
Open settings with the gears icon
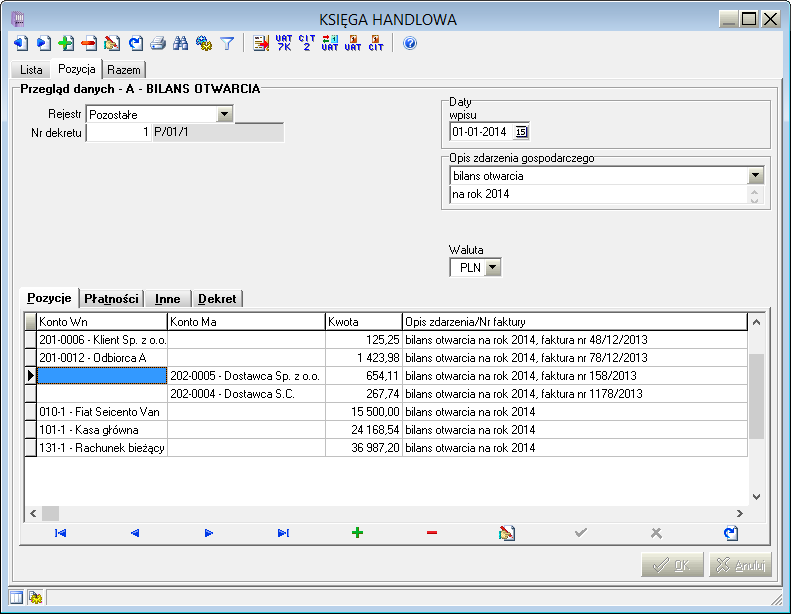coord(204,43)
